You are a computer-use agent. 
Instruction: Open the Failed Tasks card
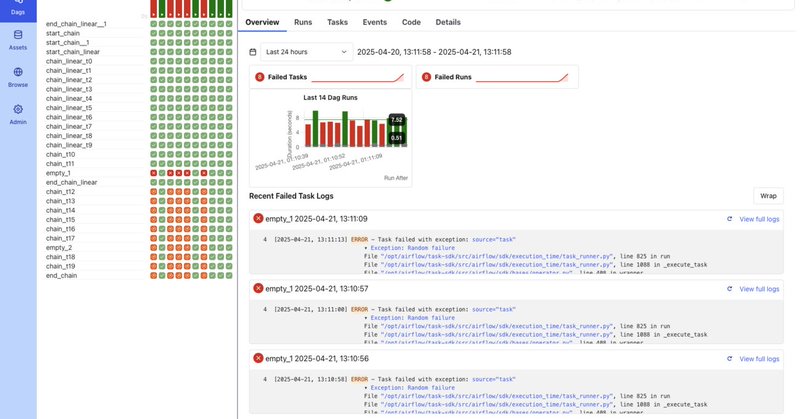(331, 77)
